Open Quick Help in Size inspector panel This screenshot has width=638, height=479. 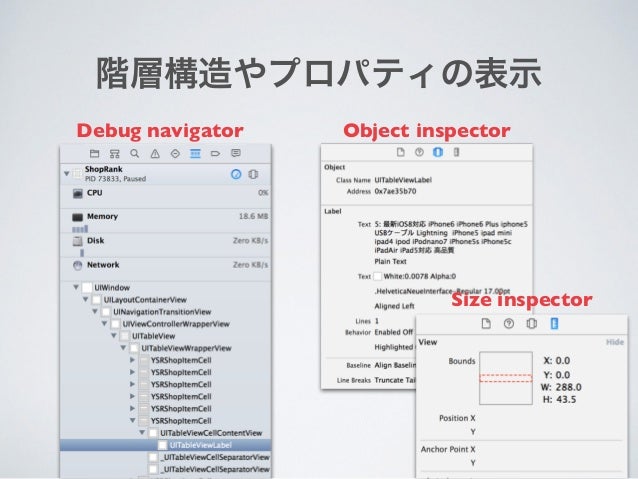coord(509,324)
